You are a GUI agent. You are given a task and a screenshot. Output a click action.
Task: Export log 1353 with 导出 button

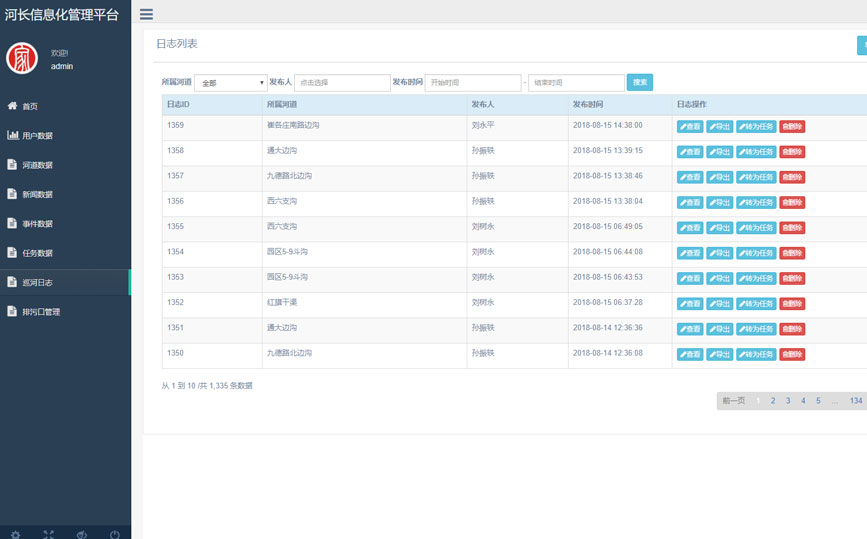720,279
